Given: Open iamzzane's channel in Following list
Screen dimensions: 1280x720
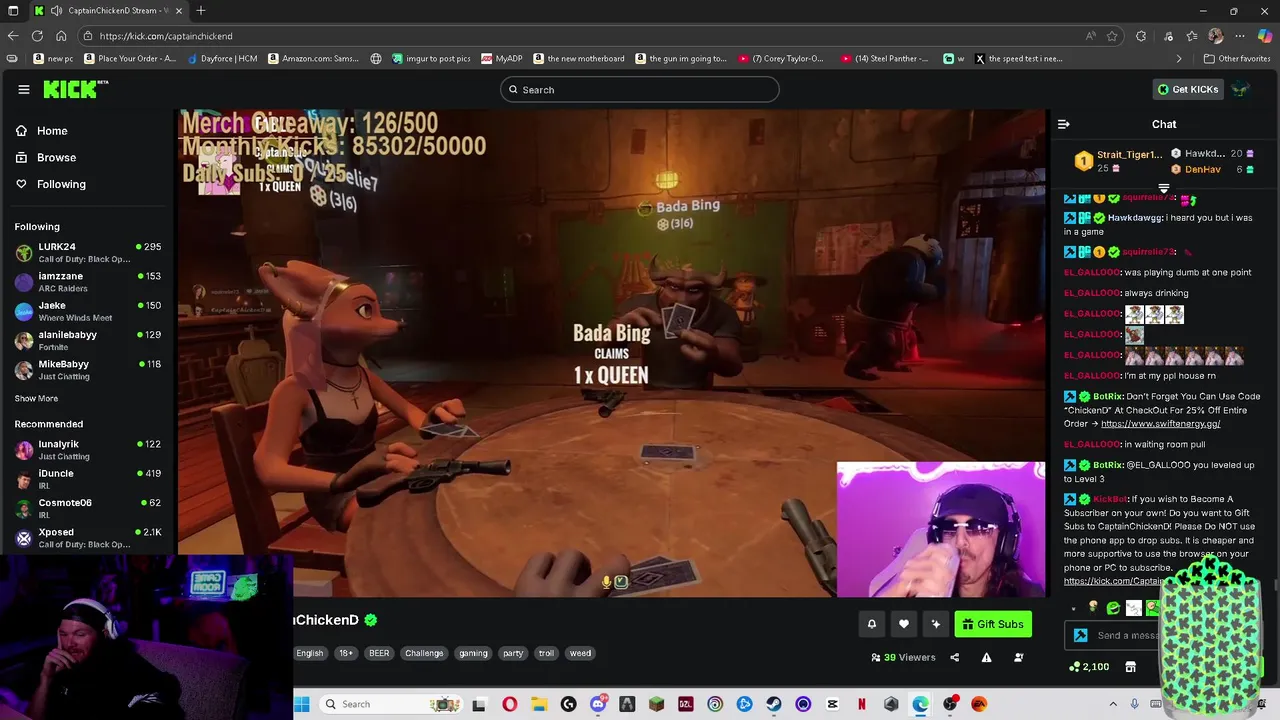Looking at the screenshot, I should (88, 282).
